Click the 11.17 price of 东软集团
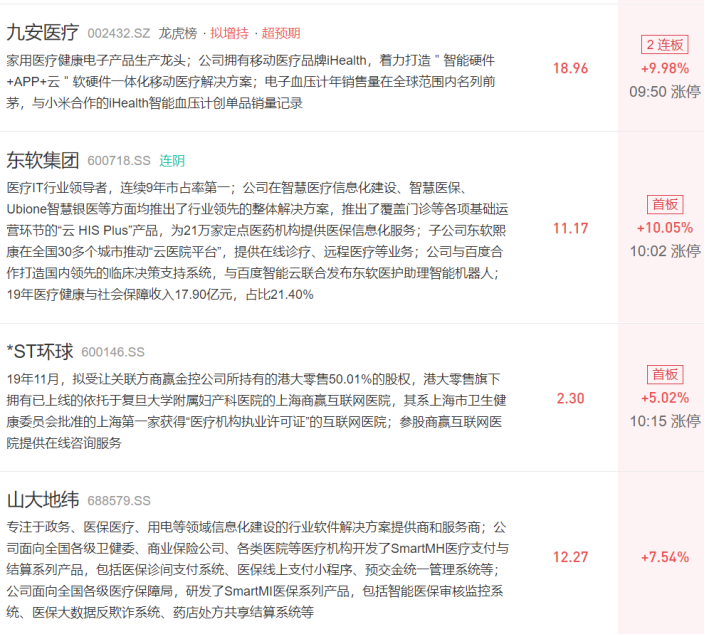The height and width of the screenshot is (635, 705). tap(570, 229)
